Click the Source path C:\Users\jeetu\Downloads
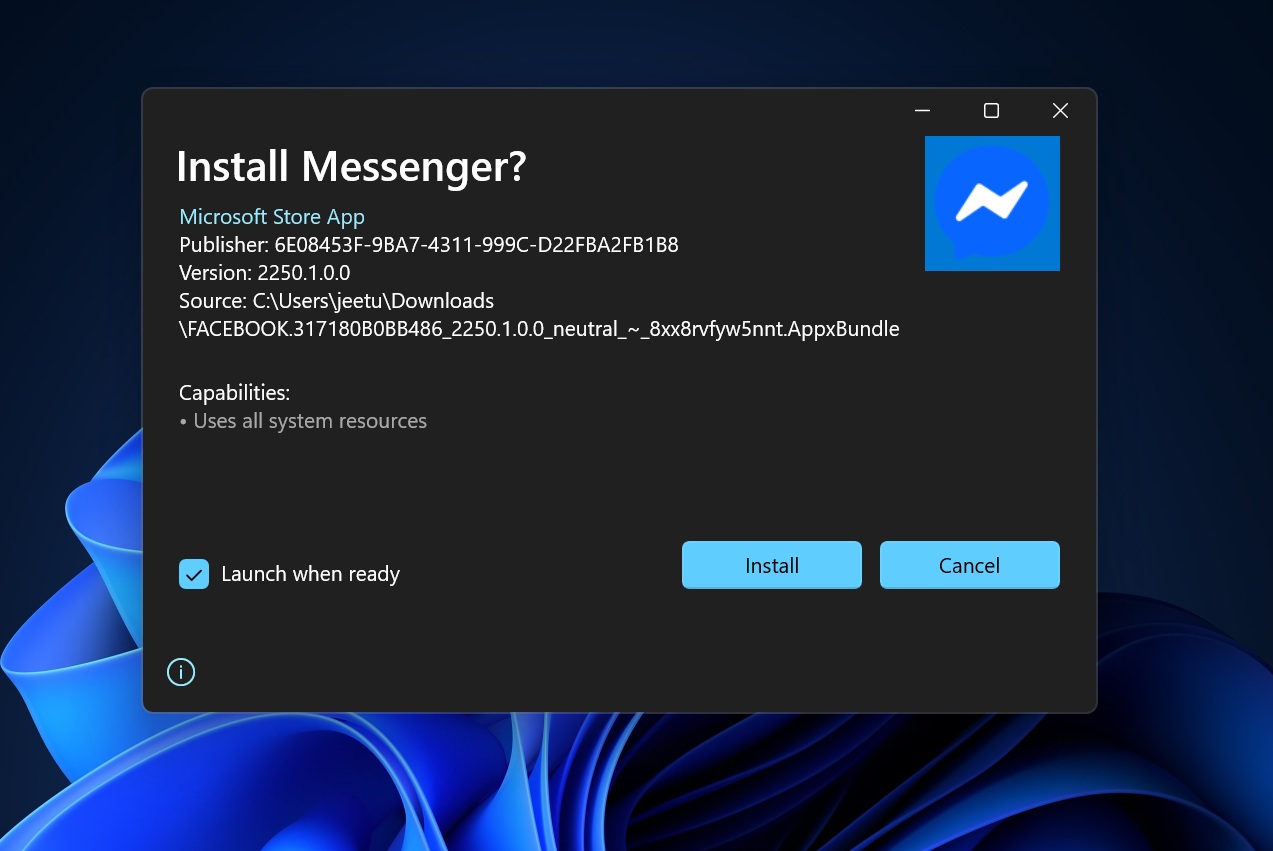 click(336, 301)
